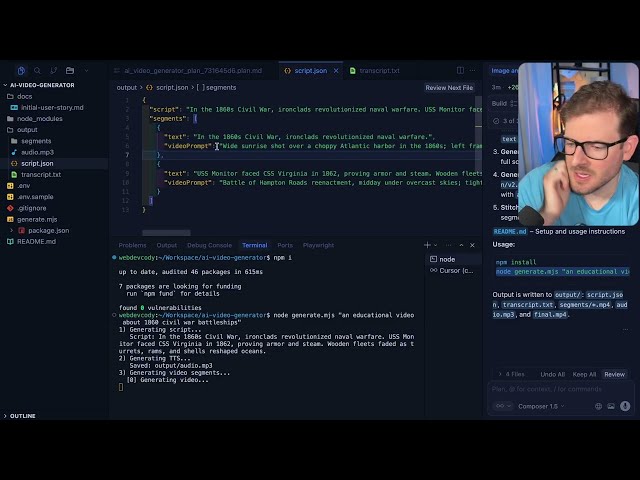Open the editor more actions ellipsis
Screen dimensions: 640x480
click(x=473, y=70)
